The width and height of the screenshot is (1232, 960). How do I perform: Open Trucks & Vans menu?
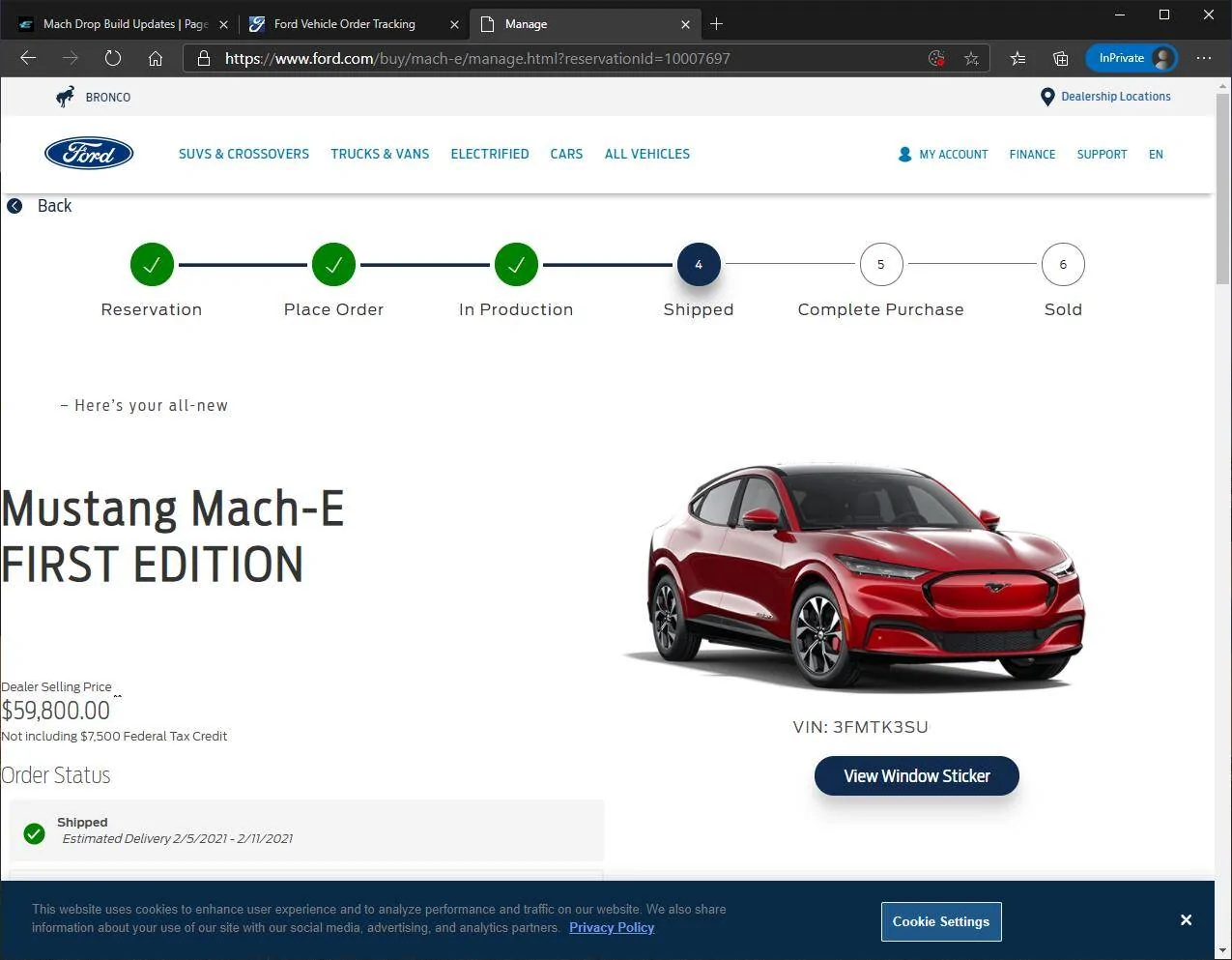[x=380, y=154]
